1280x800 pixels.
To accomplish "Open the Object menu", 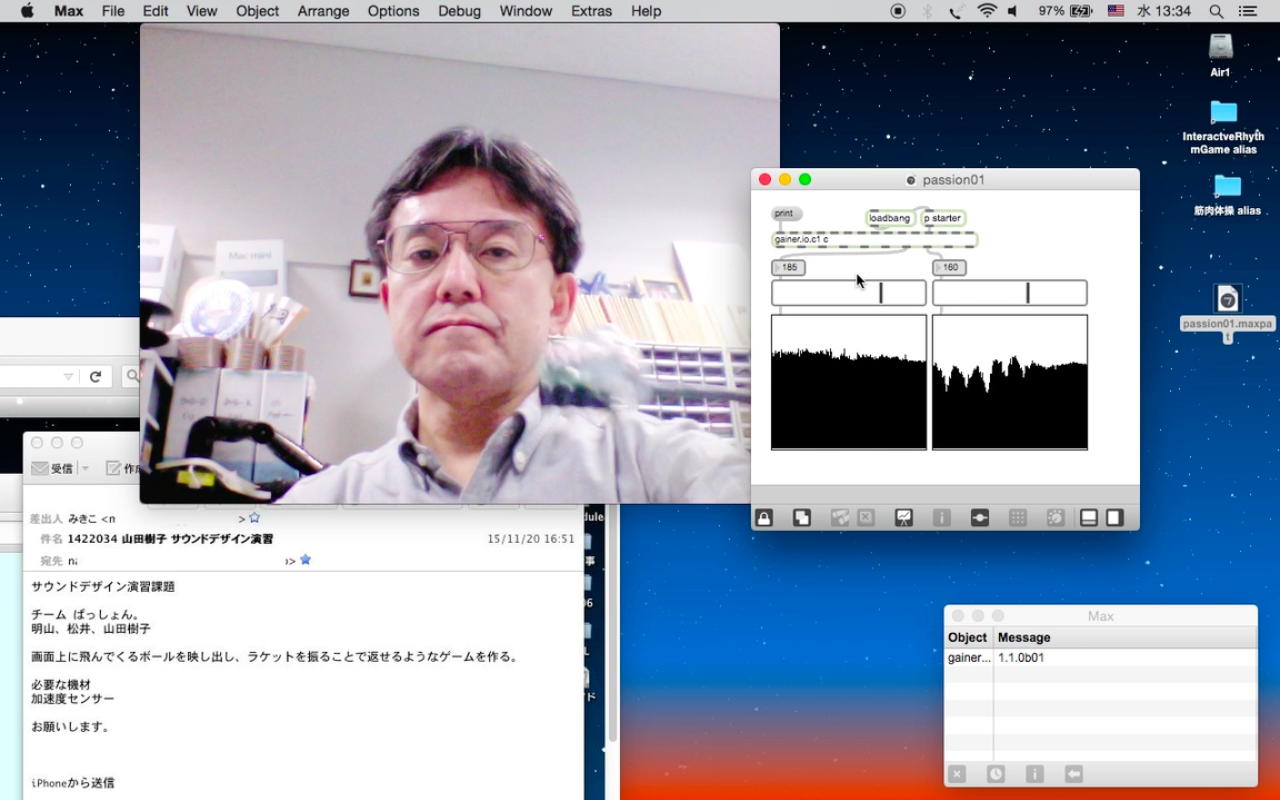I will click(x=257, y=11).
